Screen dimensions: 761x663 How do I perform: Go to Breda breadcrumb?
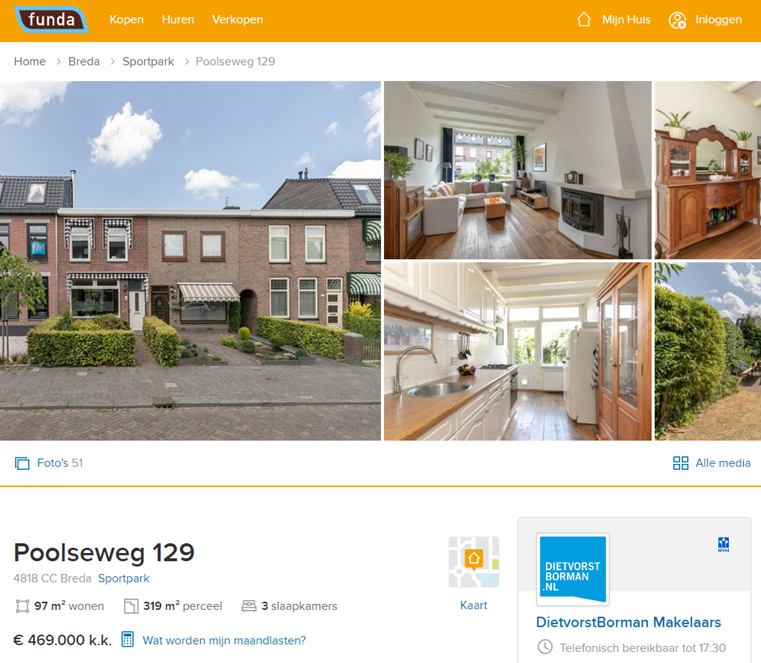point(83,61)
